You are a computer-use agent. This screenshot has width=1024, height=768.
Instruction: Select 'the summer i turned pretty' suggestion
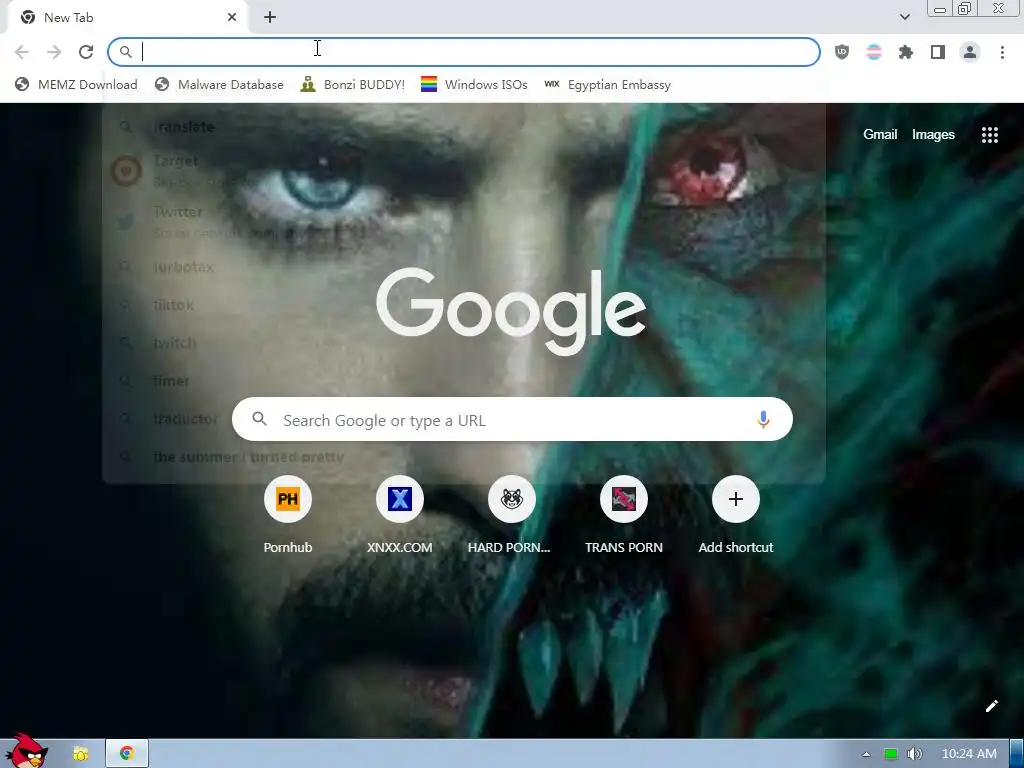coord(464,456)
